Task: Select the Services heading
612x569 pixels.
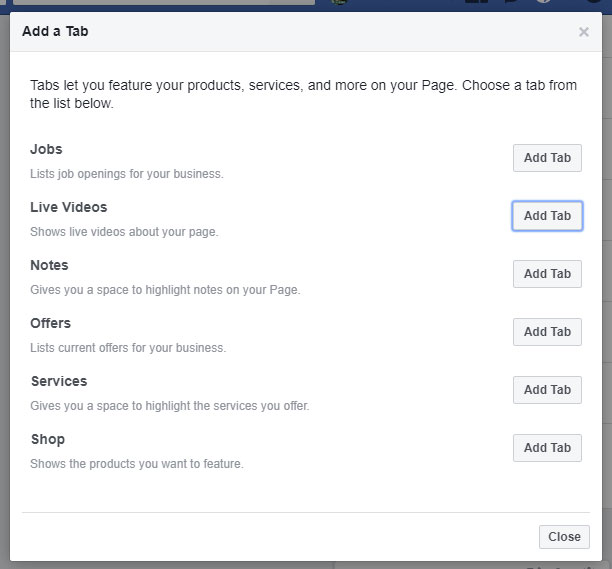Action: click(59, 381)
